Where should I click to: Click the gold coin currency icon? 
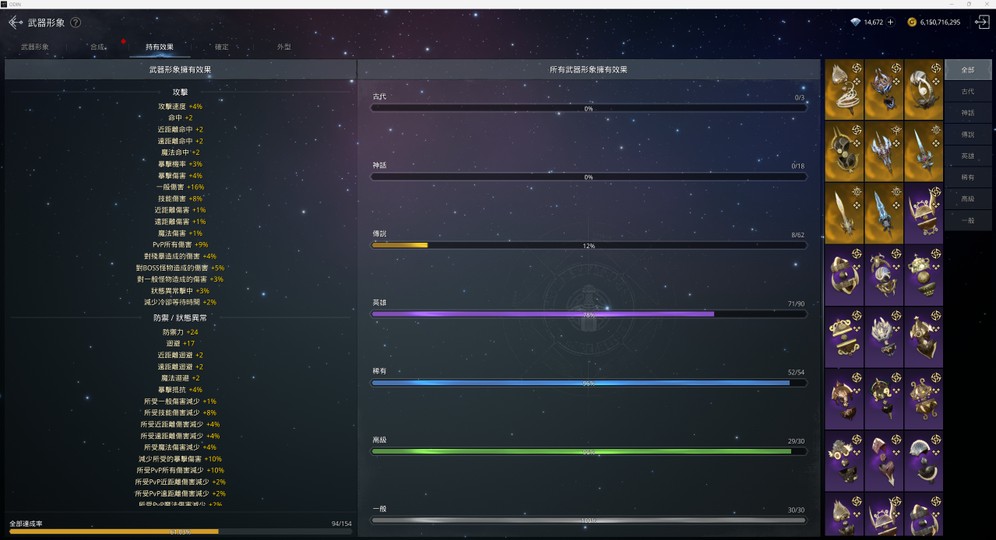point(912,22)
